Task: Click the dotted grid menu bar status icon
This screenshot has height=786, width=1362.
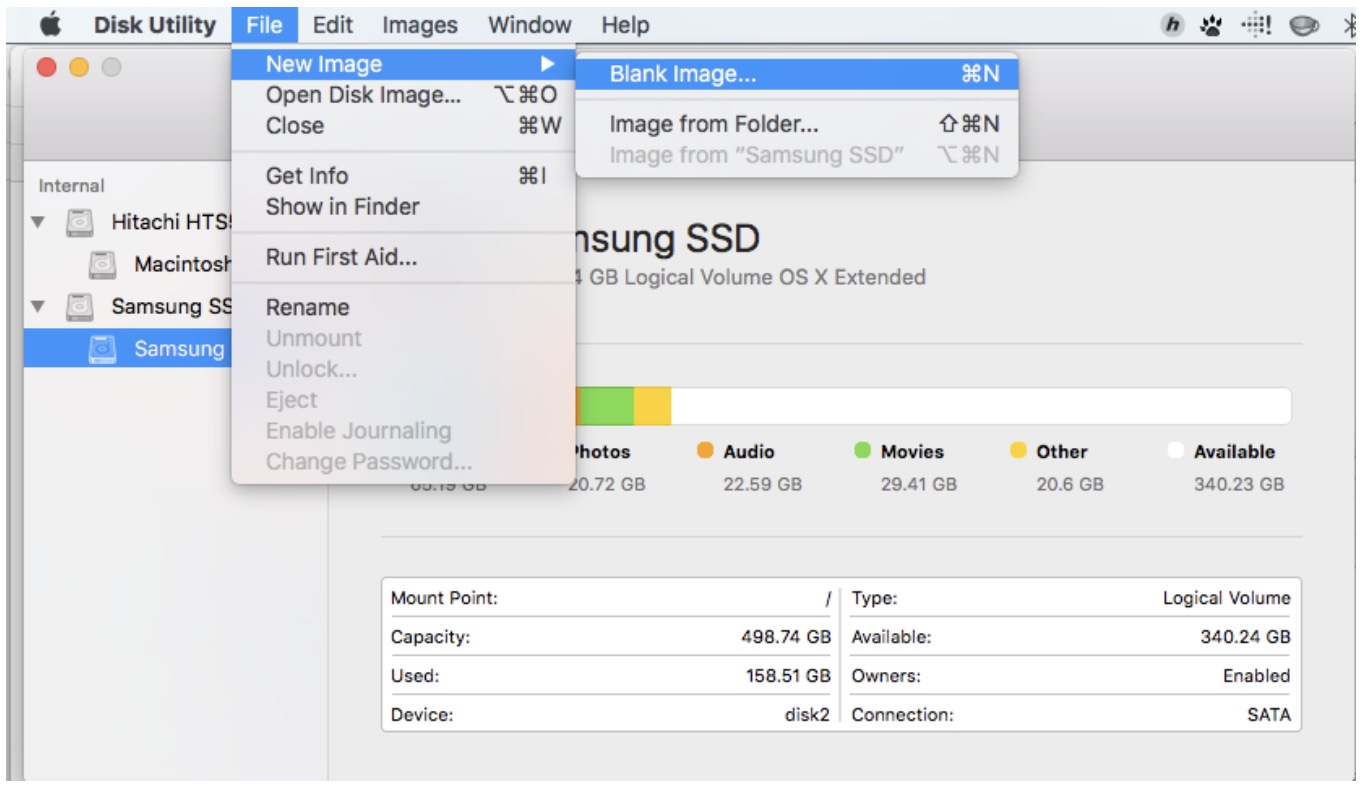Action: [1255, 26]
